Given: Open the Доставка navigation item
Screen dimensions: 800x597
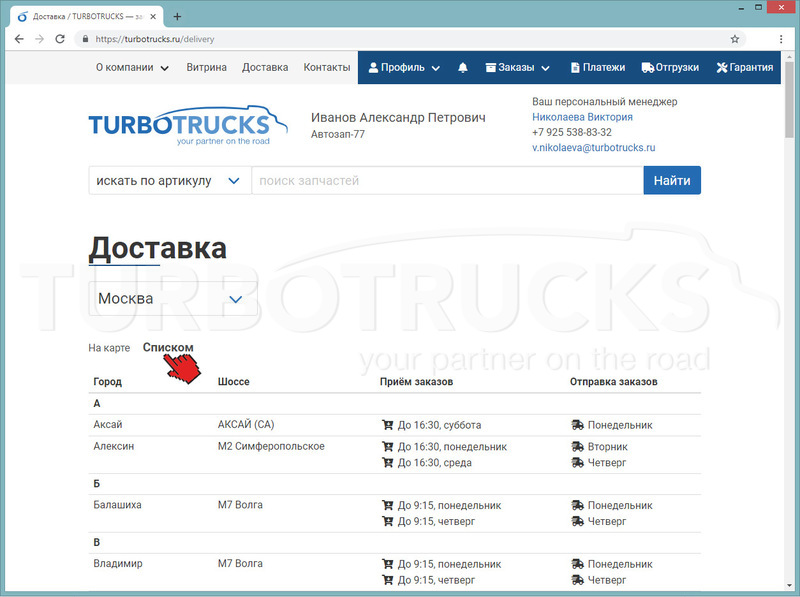Looking at the screenshot, I should [x=265, y=67].
